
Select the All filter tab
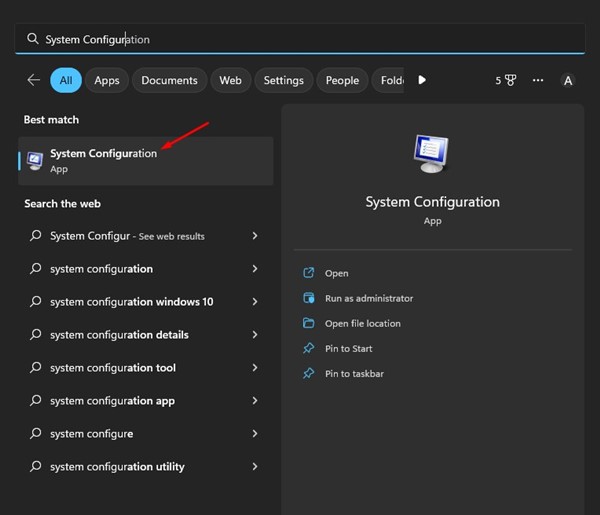click(66, 80)
